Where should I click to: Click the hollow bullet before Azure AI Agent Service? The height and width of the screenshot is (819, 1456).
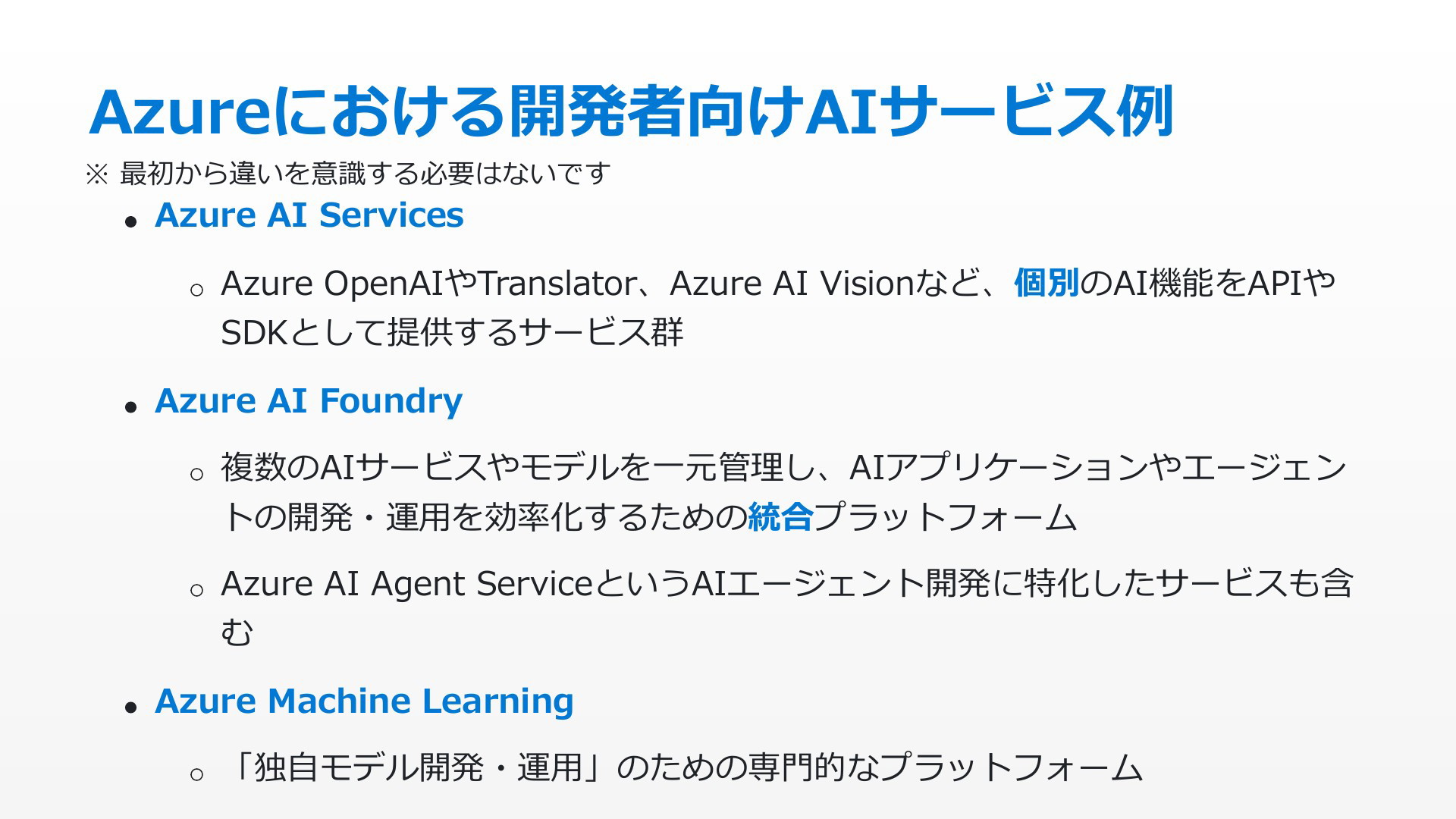tap(196, 590)
